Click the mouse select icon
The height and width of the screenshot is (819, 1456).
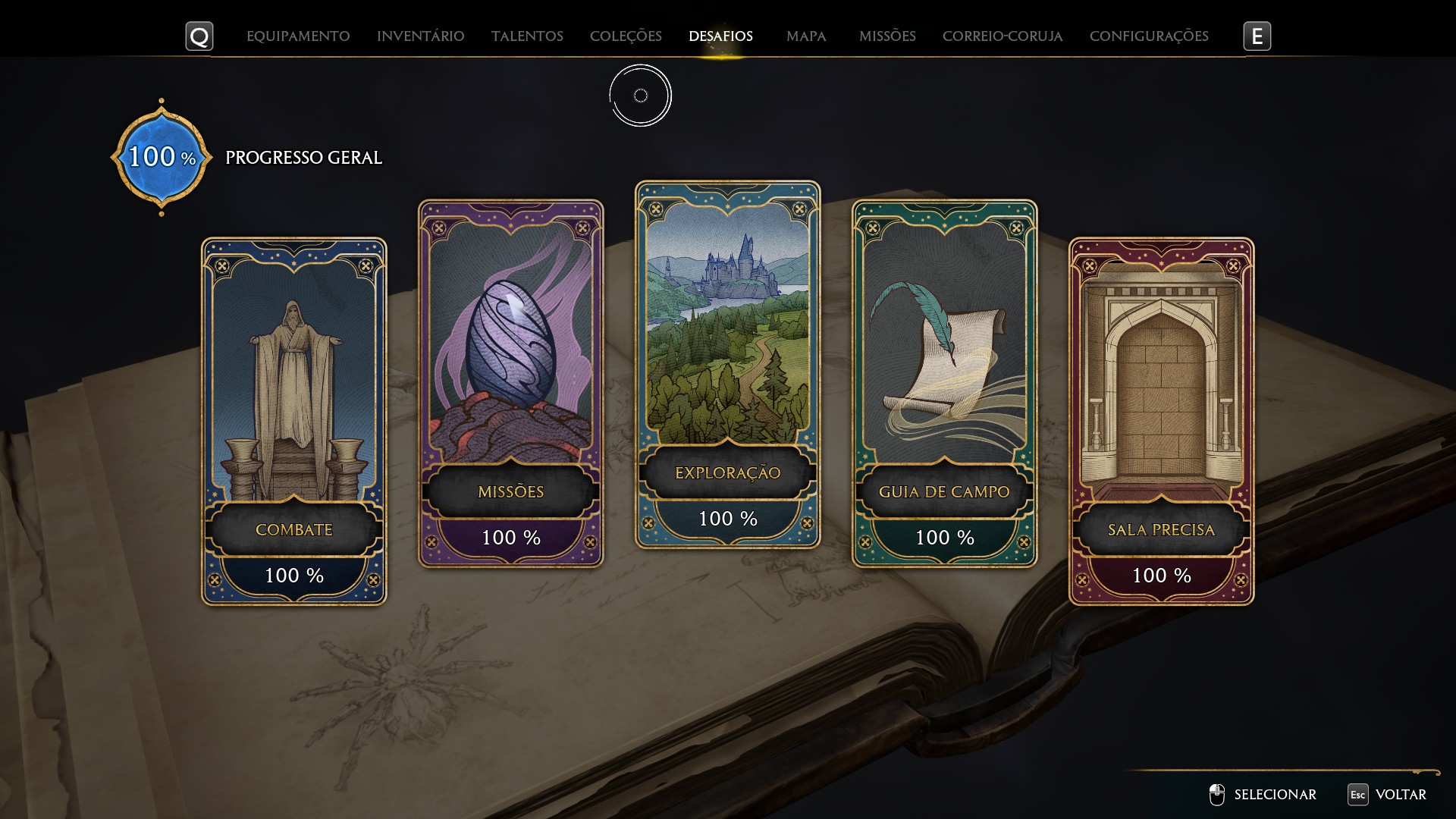[1216, 795]
